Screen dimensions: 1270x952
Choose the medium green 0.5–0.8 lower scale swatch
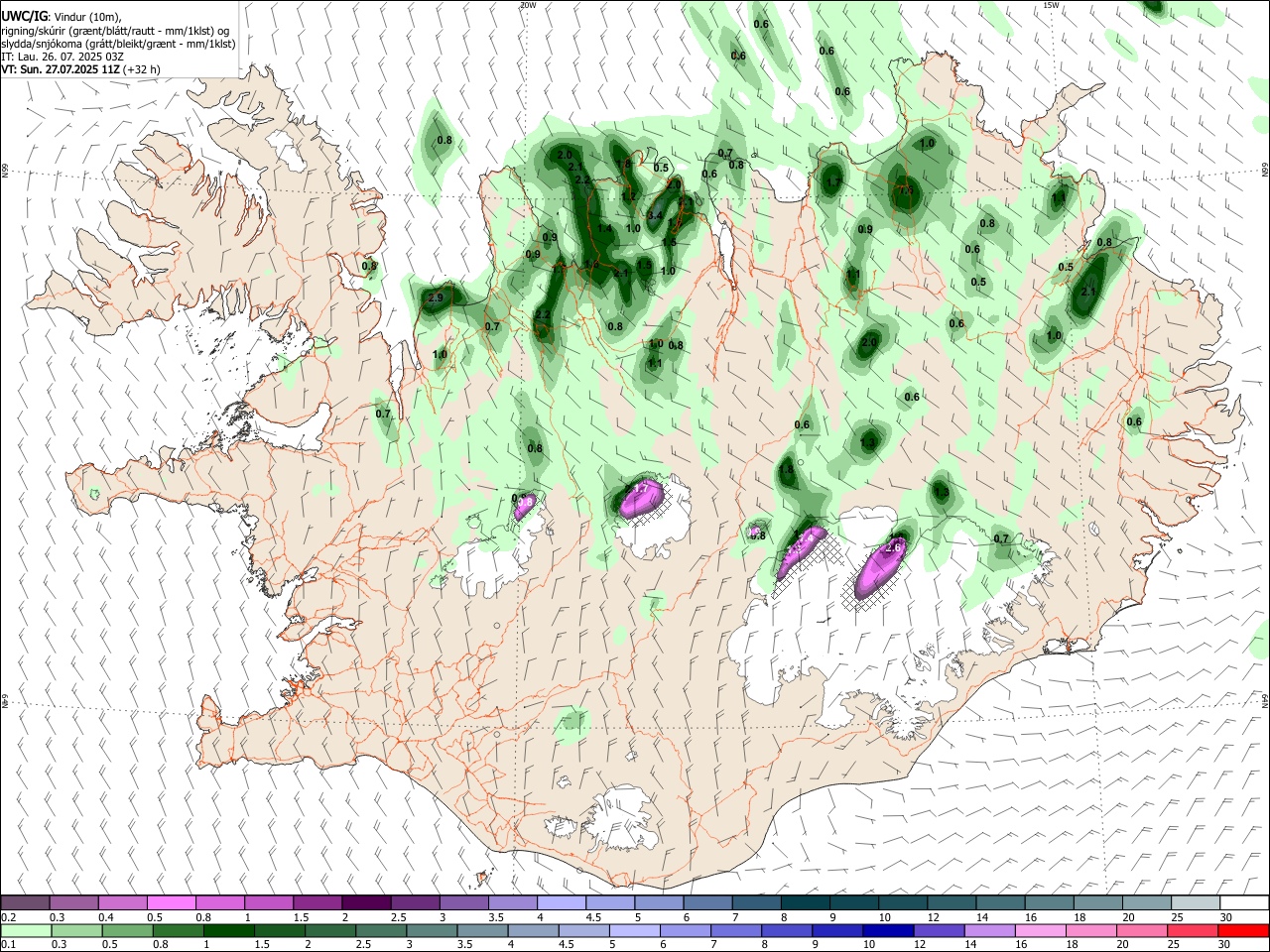pos(128,931)
